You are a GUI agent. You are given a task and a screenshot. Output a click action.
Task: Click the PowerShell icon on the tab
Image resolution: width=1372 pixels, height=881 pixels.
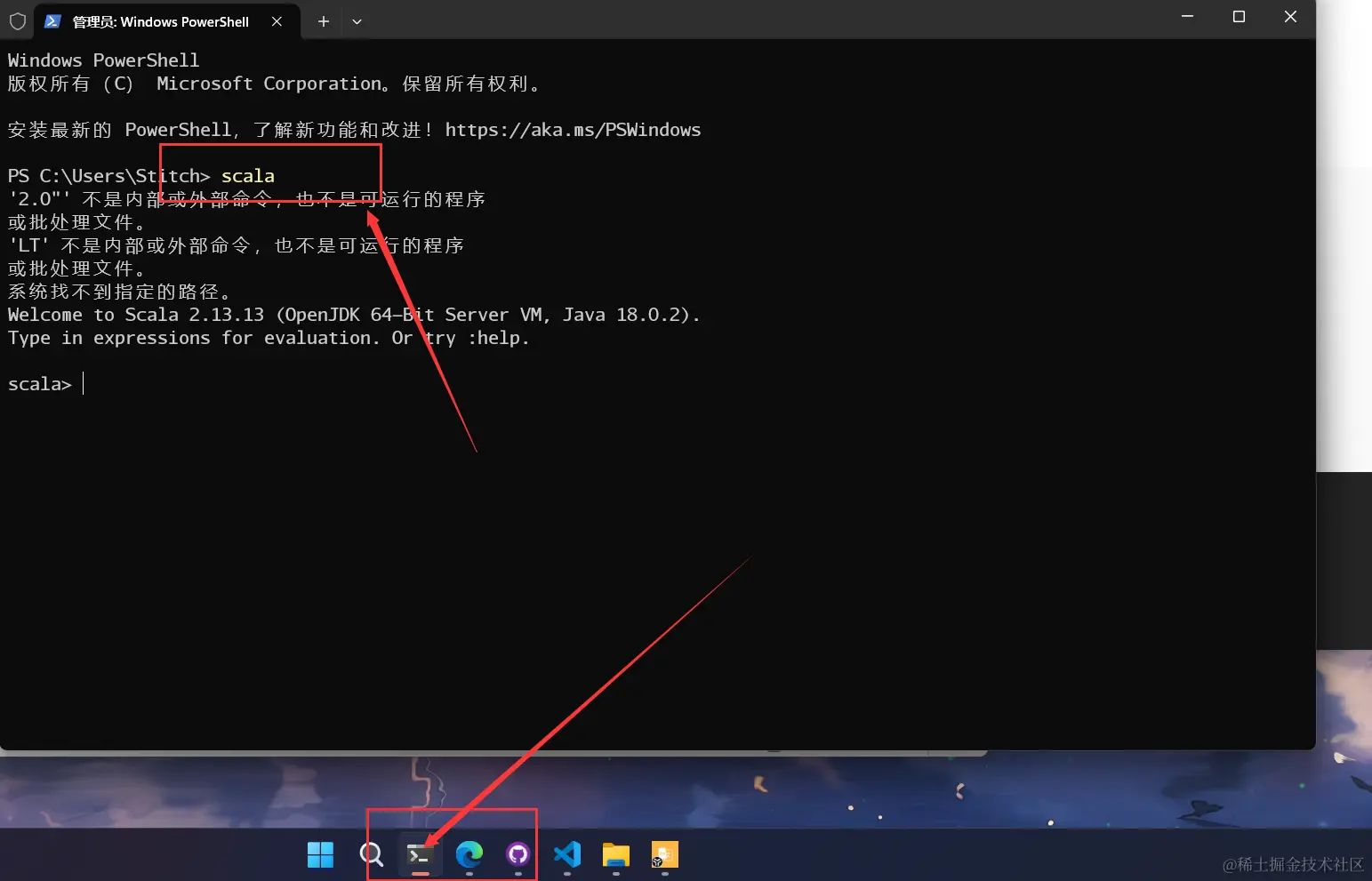point(52,21)
